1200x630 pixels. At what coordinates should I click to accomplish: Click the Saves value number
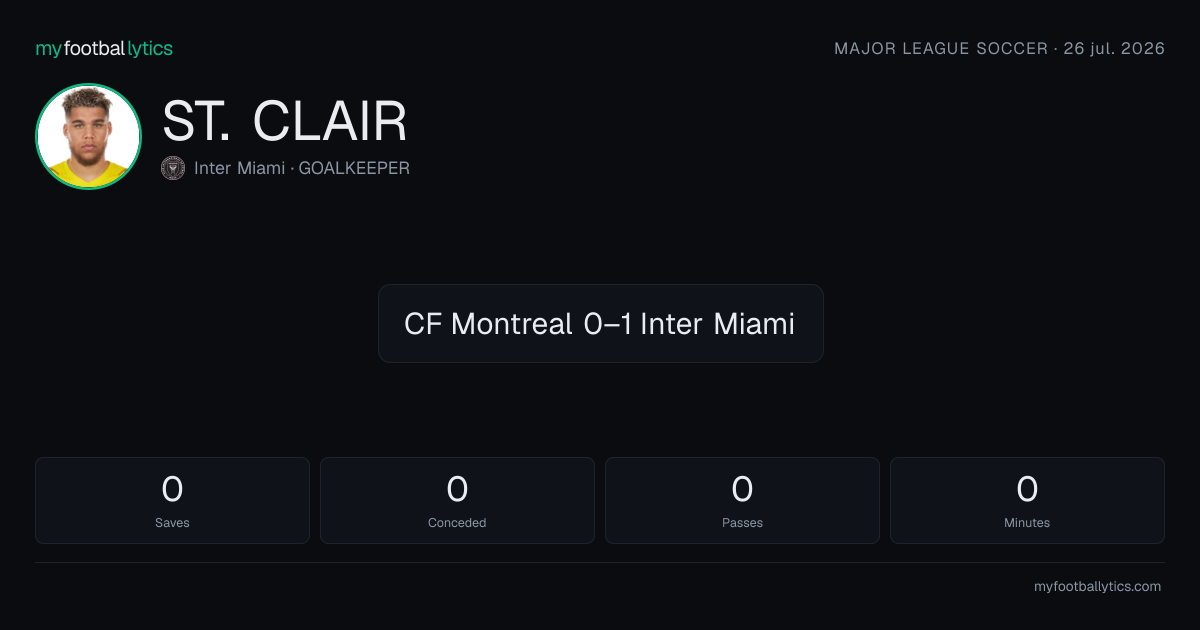click(x=172, y=489)
